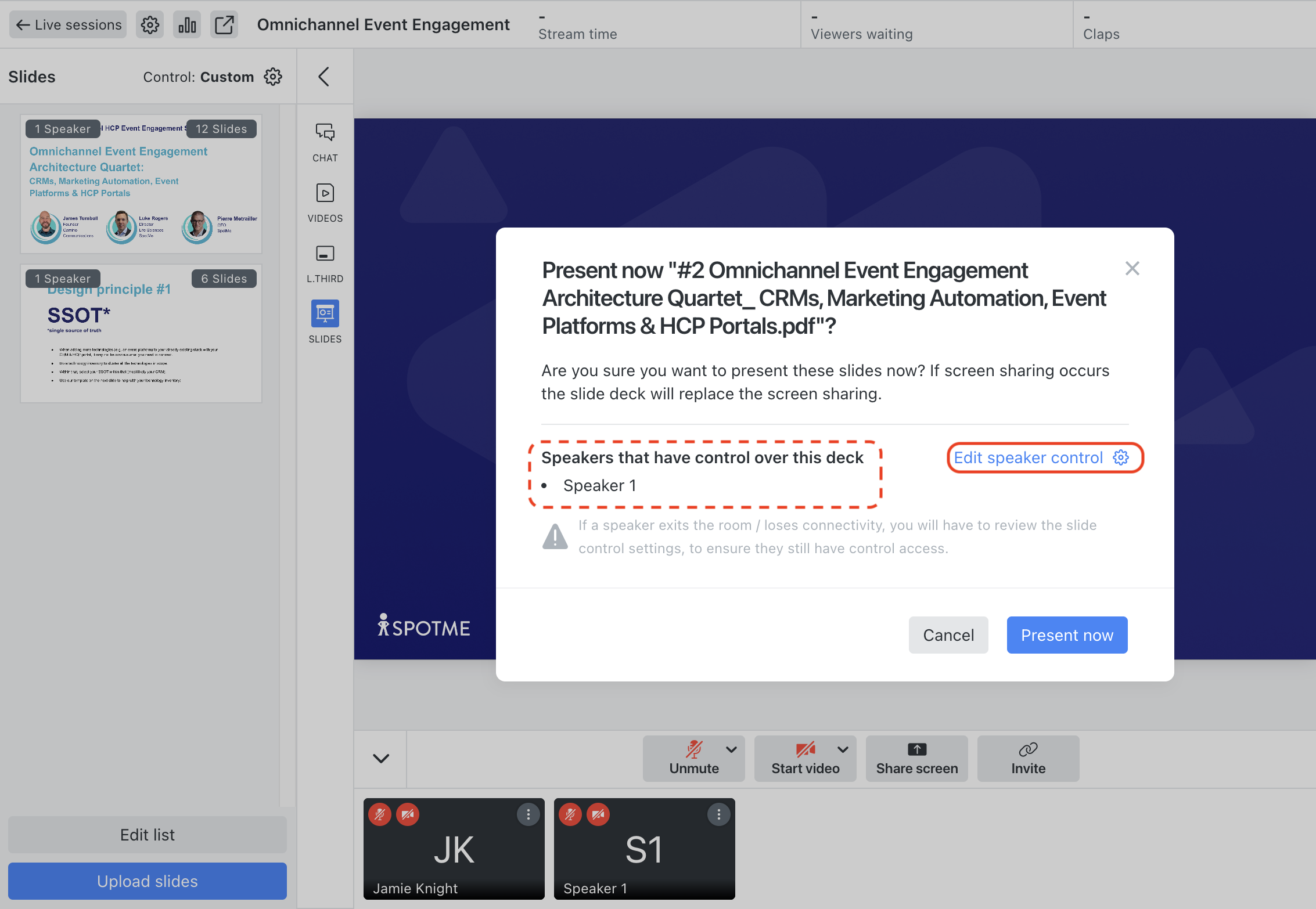Click Jamie Knight muted mic icon
Viewport: 1316px width, 909px height.
[380, 814]
